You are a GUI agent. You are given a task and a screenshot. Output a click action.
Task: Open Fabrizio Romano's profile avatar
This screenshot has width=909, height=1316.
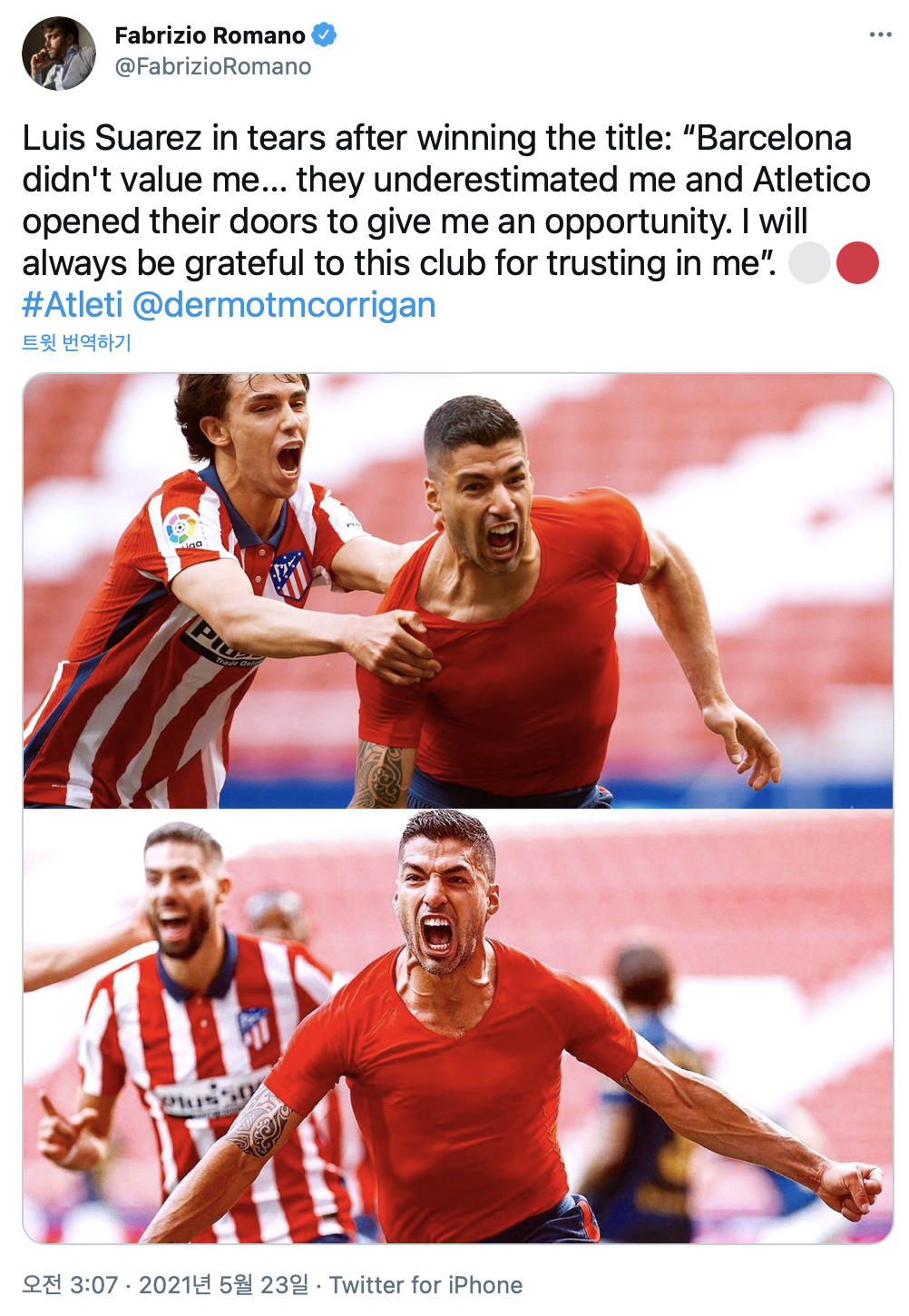(59, 54)
